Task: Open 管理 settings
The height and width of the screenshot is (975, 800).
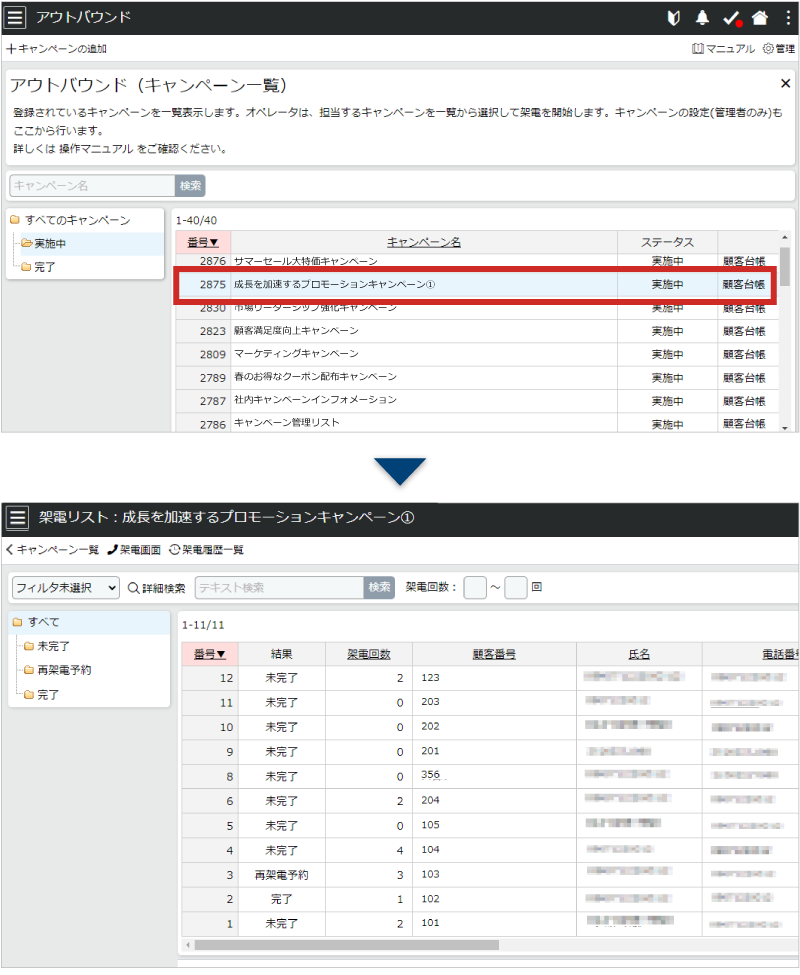Action: (779, 49)
